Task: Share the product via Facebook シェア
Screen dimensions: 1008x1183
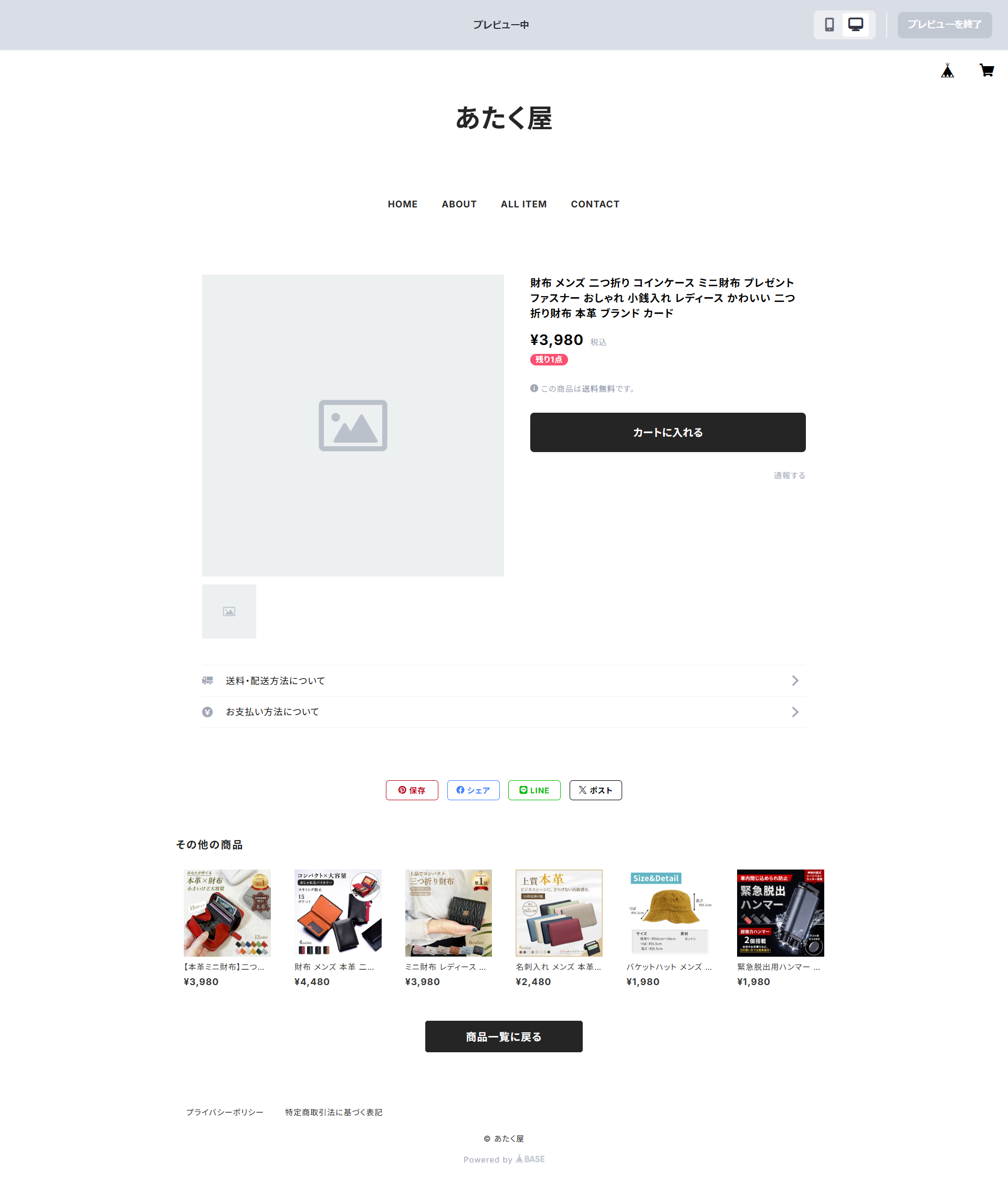Action: (473, 790)
